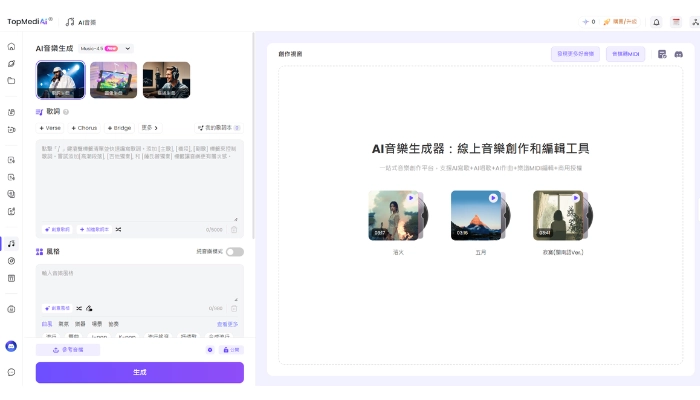Toggle the 純音樂模式 switch
Screen dimensions: 700x400
[234, 252]
